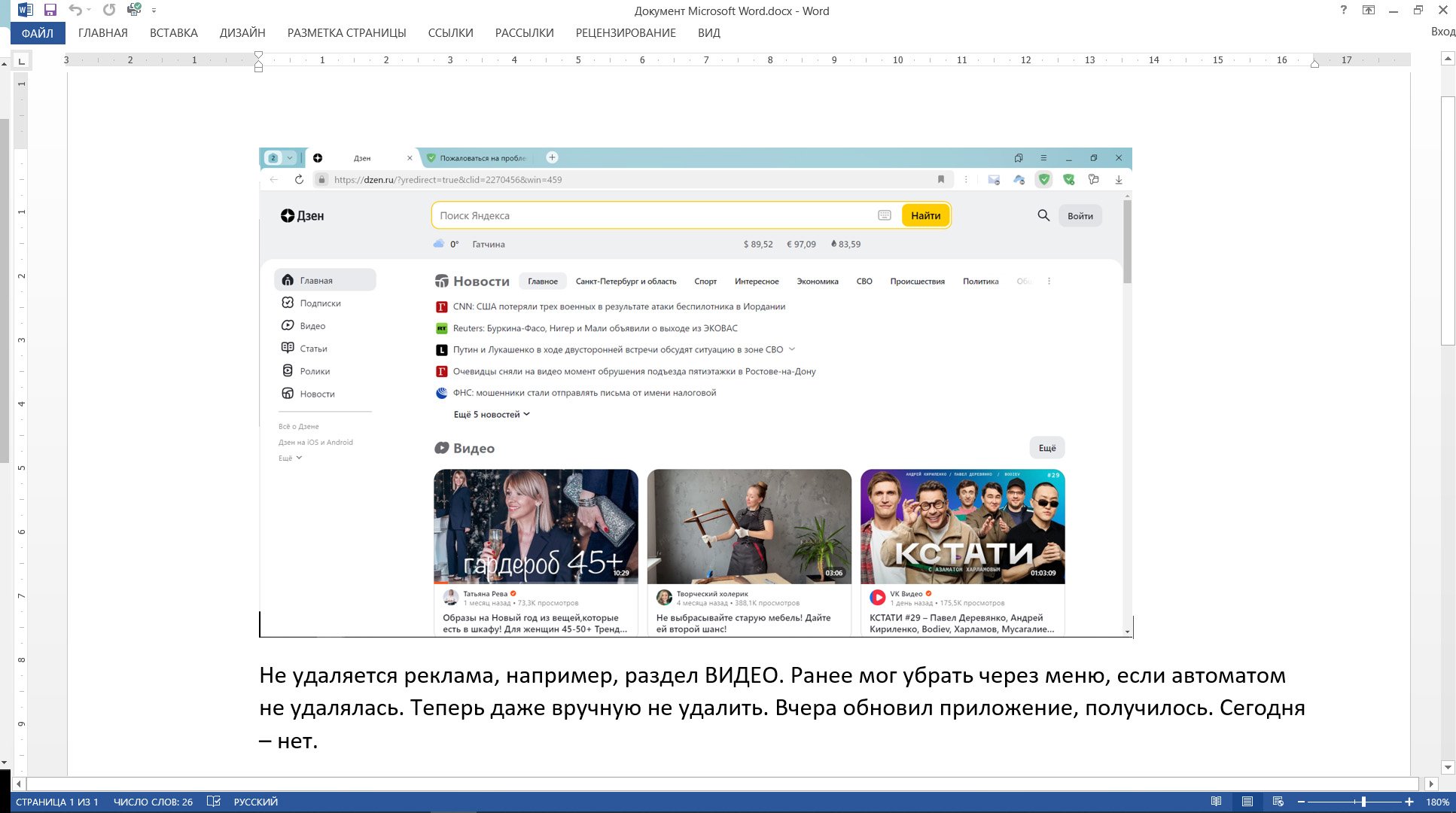Click the Вход sign-in link
Image resolution: width=1456 pixels, height=813 pixels.
[1443, 31]
